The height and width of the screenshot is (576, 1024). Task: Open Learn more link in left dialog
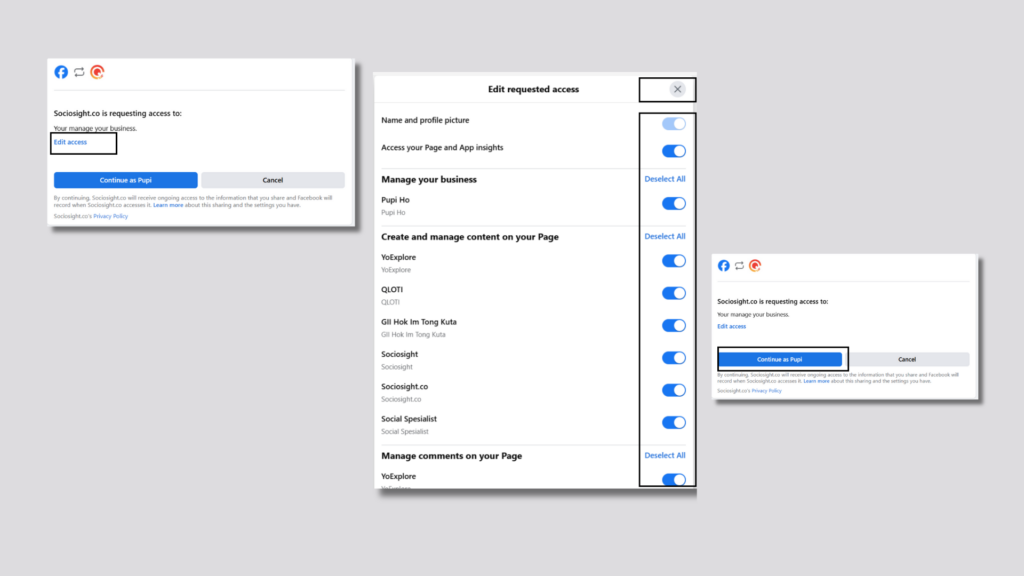[168, 205]
